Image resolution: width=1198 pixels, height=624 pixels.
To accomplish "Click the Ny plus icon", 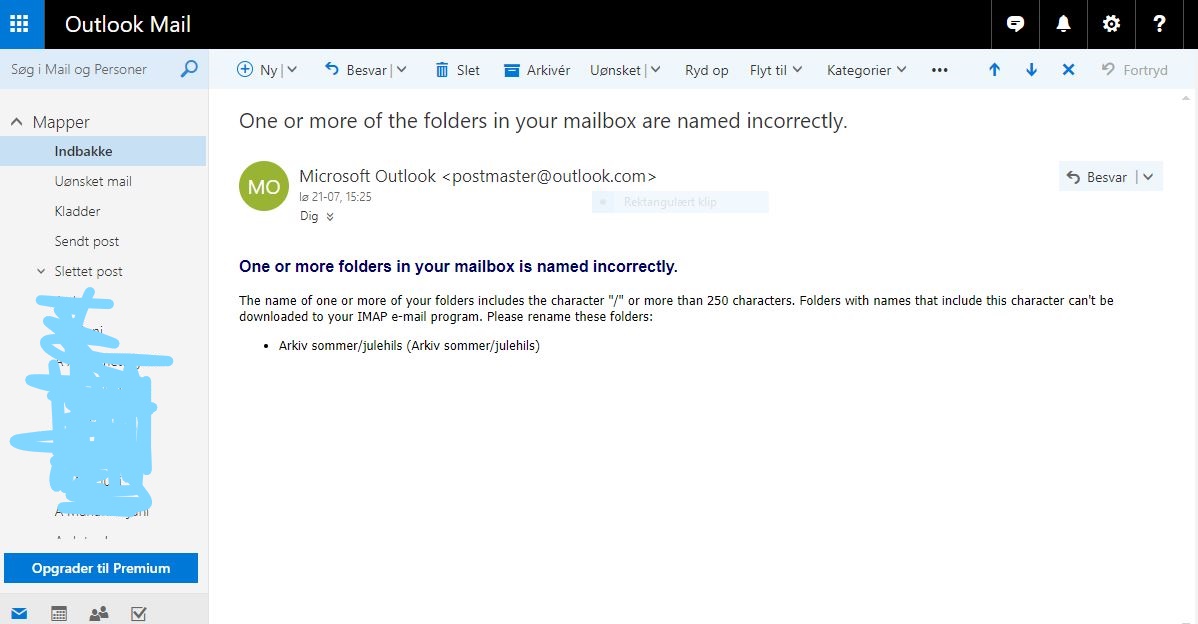I will pyautogui.click(x=244, y=70).
